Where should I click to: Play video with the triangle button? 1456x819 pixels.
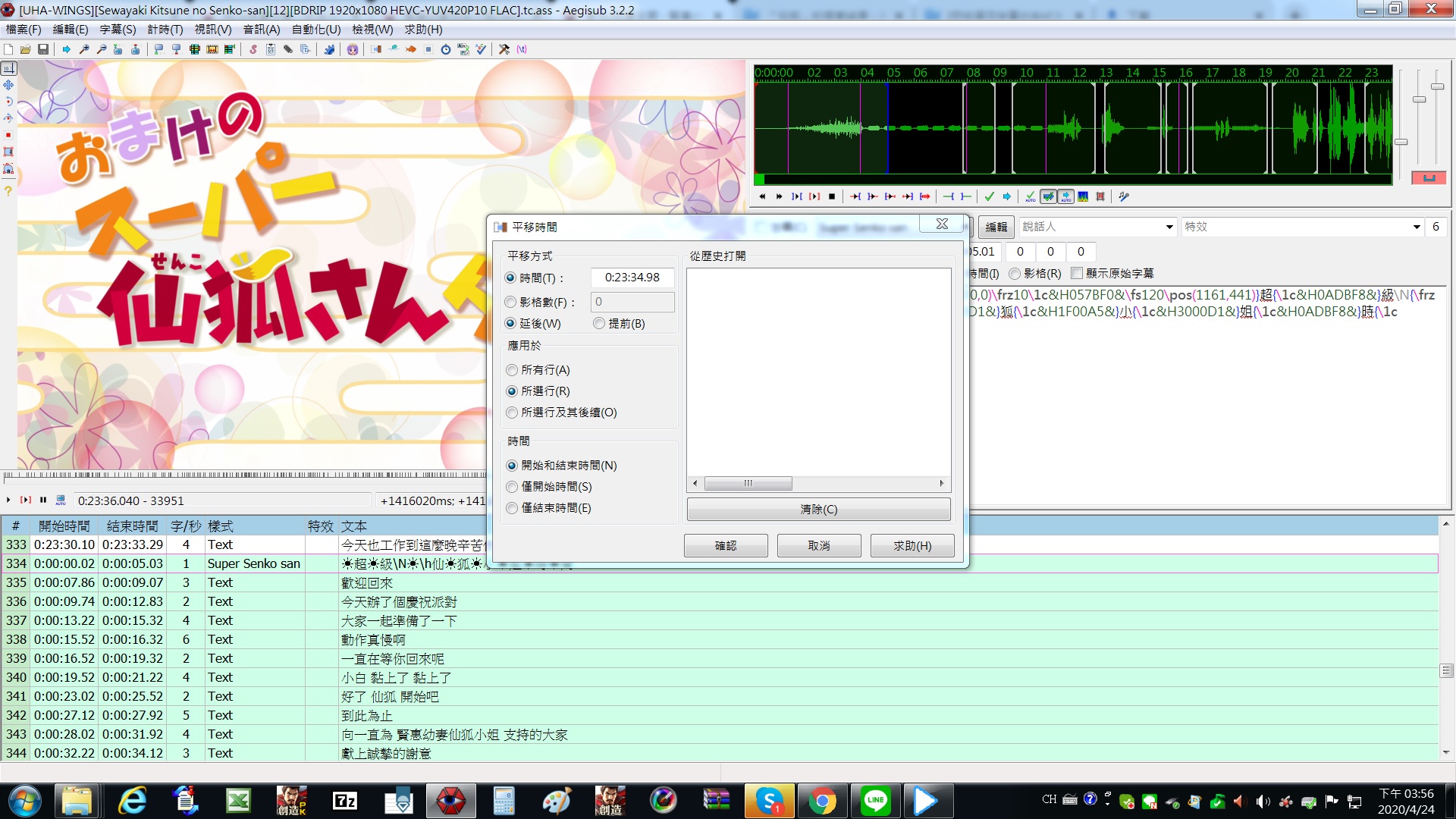8,500
